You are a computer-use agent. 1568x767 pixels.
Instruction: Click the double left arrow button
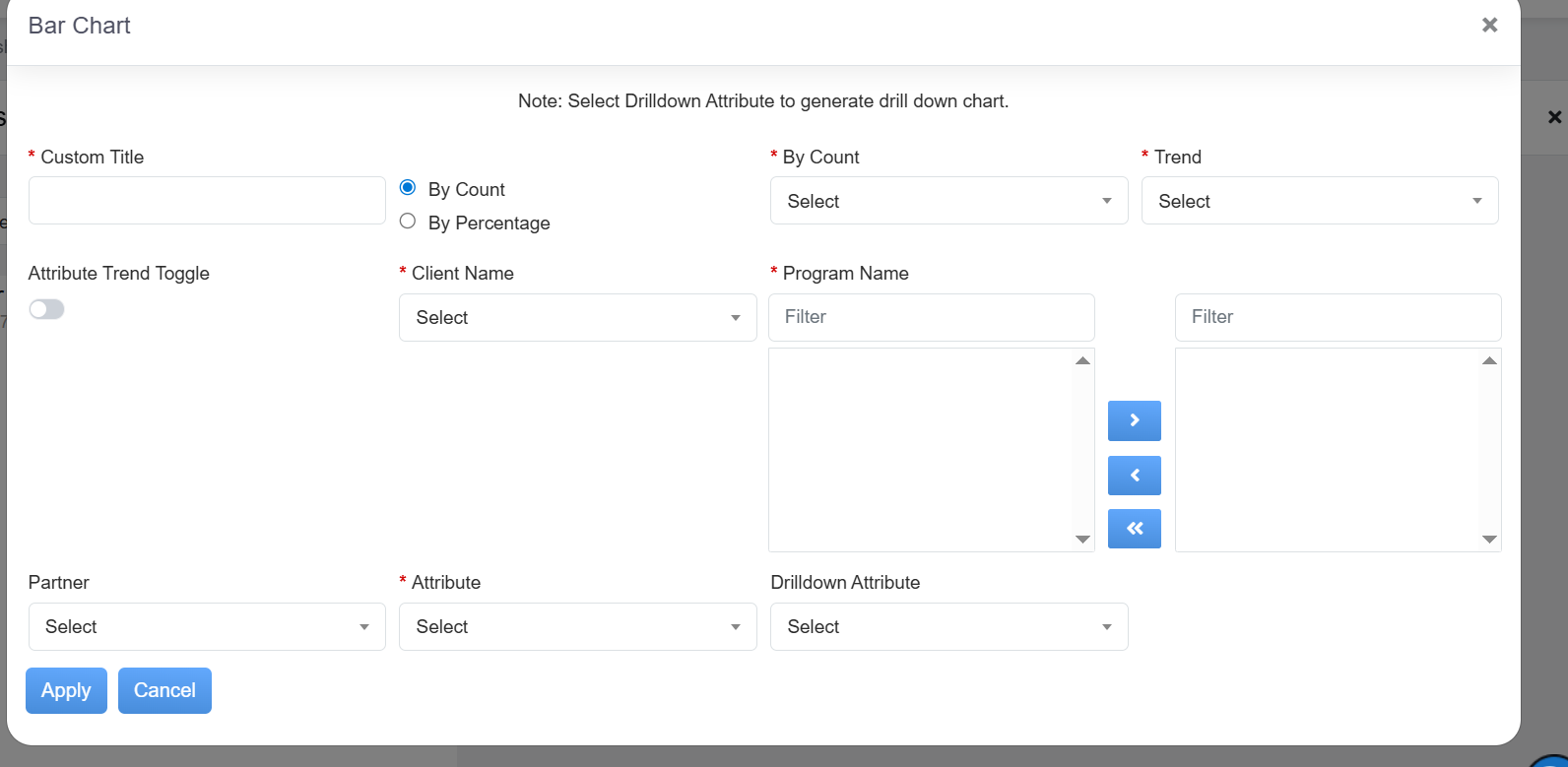click(x=1134, y=529)
